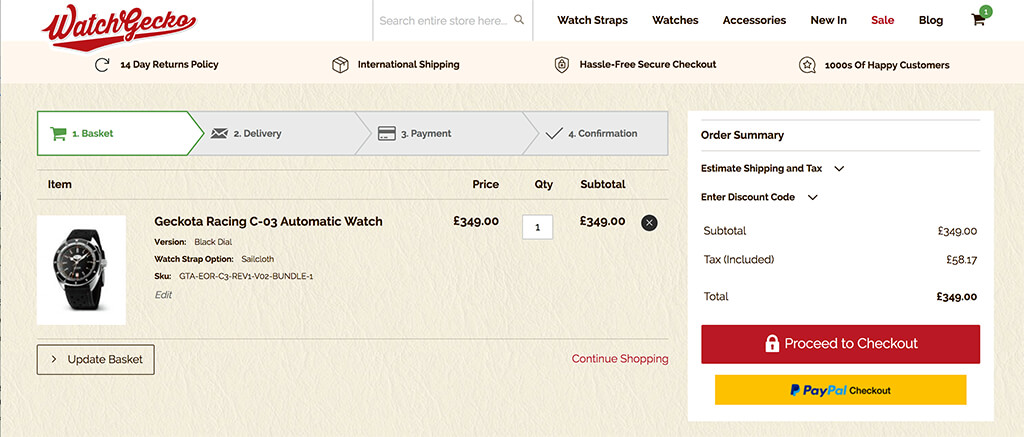Click the International Shipping box icon
The height and width of the screenshot is (437, 1024).
[x=340, y=65]
